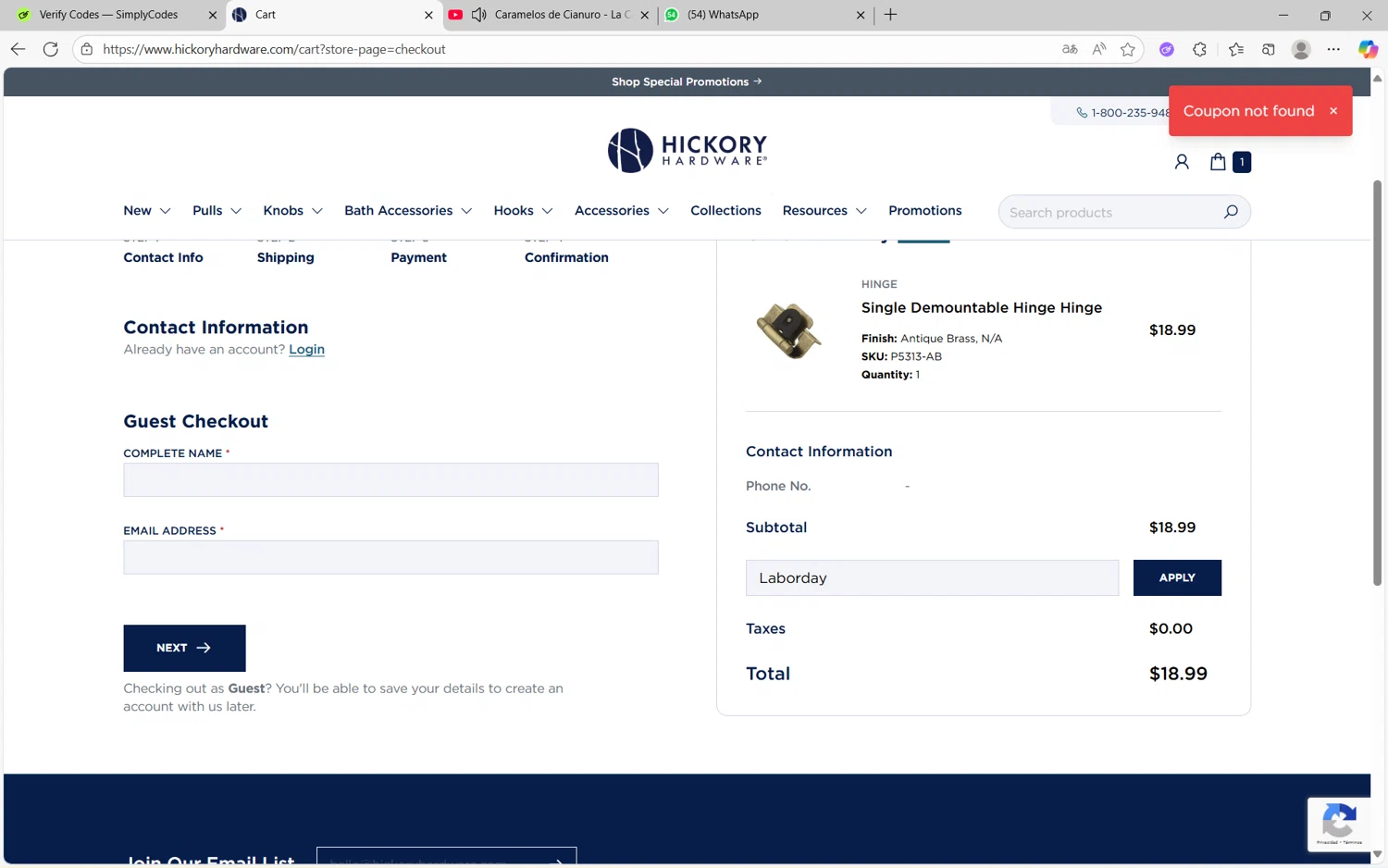Open the collections icon in toolbar
This screenshot has width=1388, height=868.
pyautogui.click(x=1269, y=49)
